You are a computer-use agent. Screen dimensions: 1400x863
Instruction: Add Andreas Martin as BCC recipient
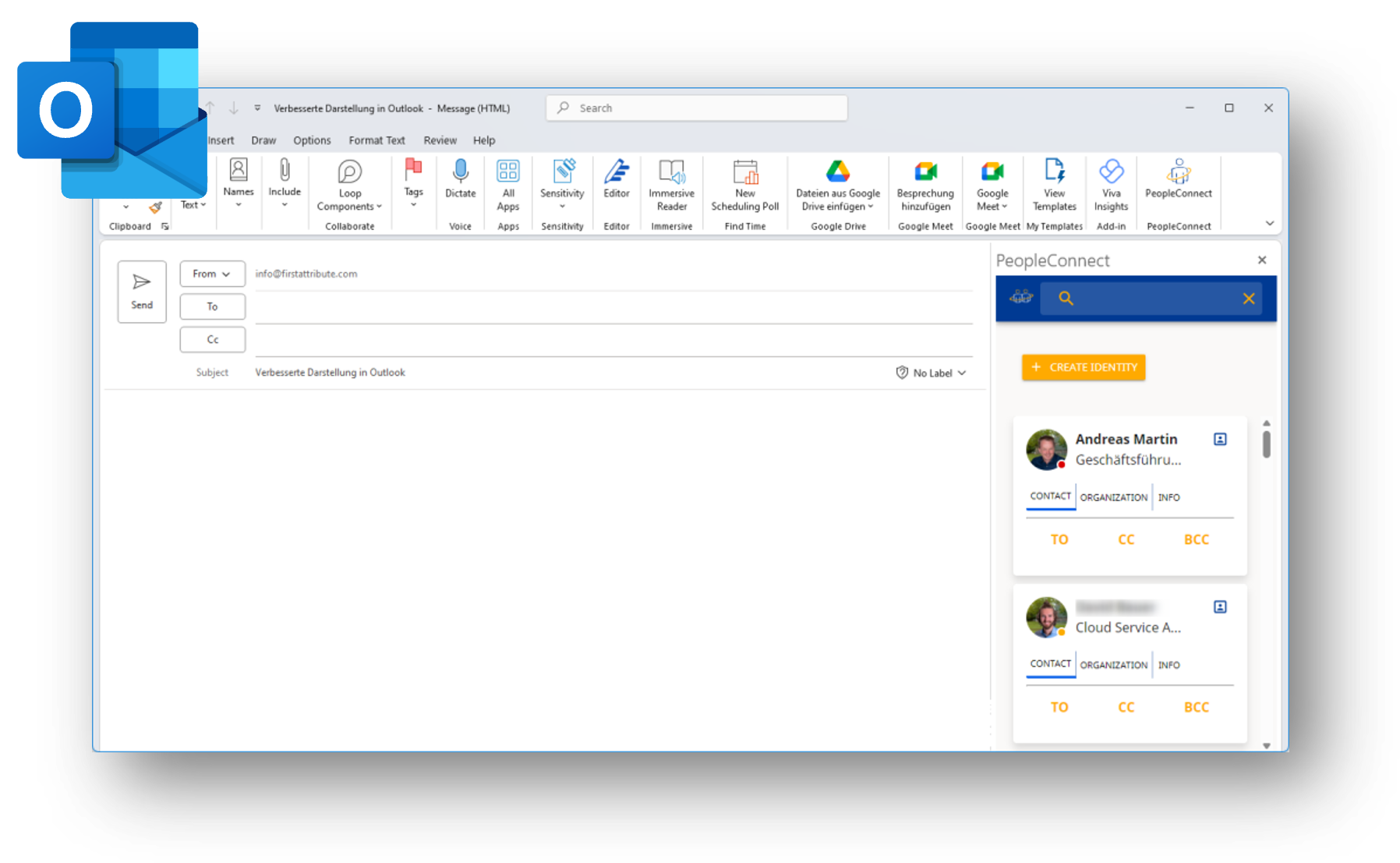[x=1196, y=539]
